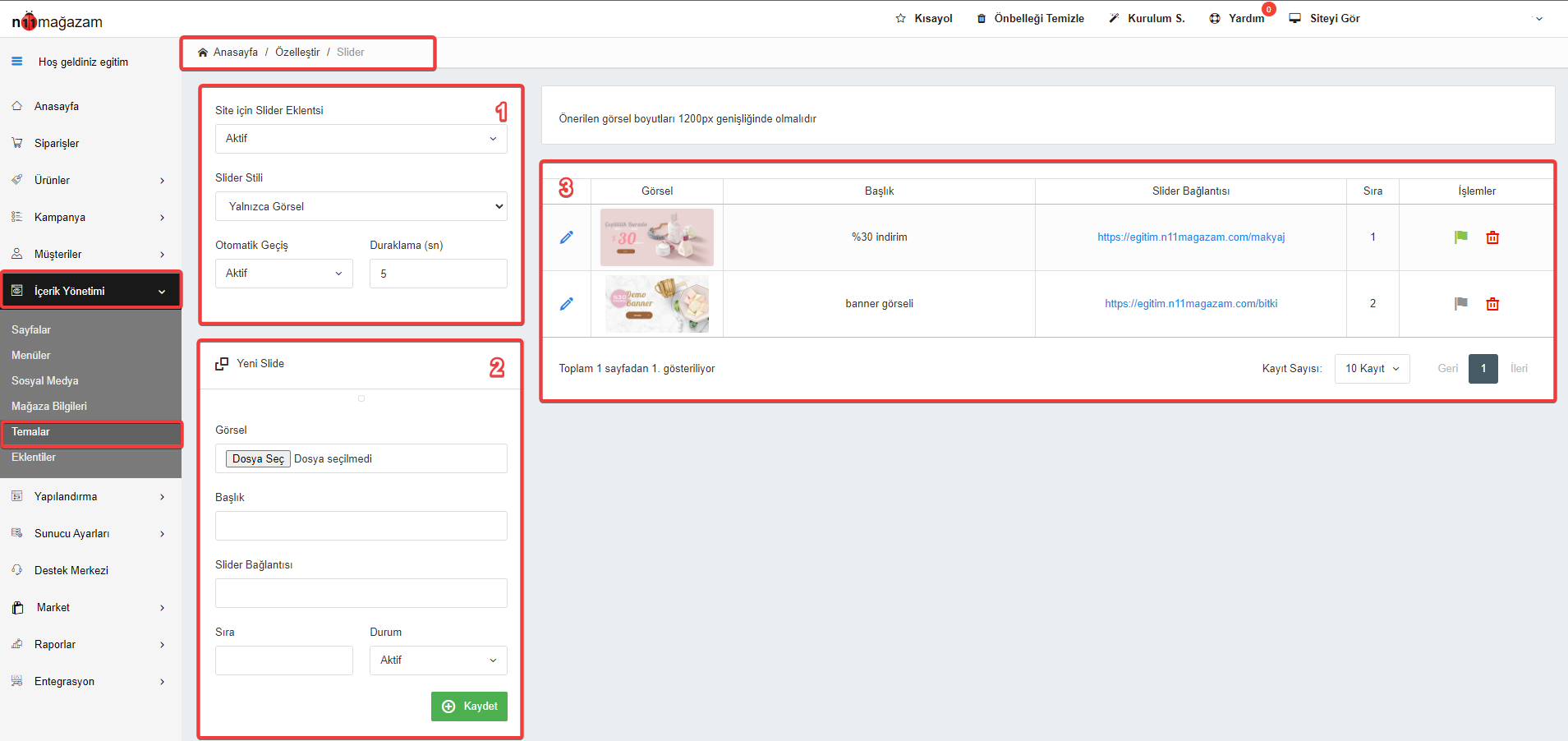This screenshot has height=741, width=1568.
Task: Click the Kurulum S. wand icon
Action: [1114, 18]
